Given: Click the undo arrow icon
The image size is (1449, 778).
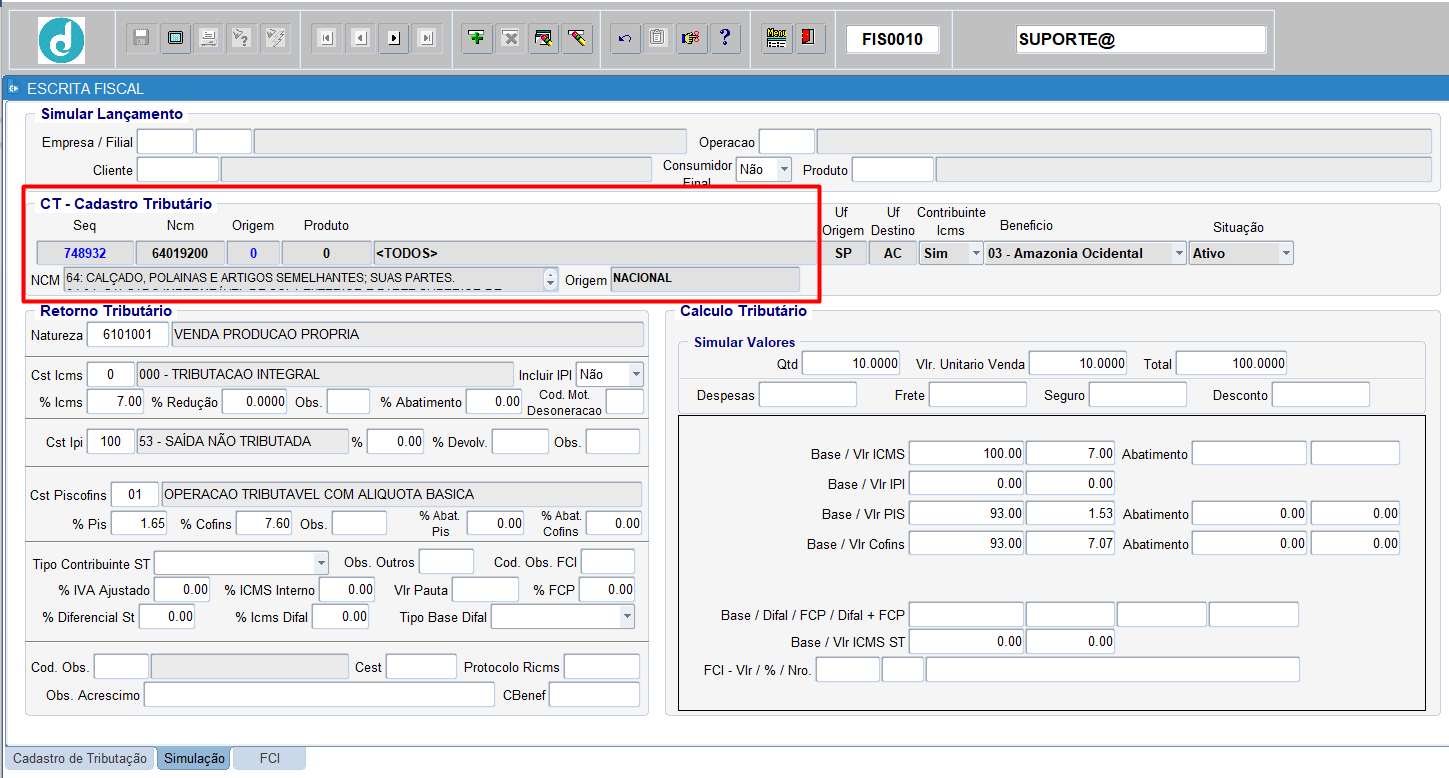Looking at the screenshot, I should point(625,38).
